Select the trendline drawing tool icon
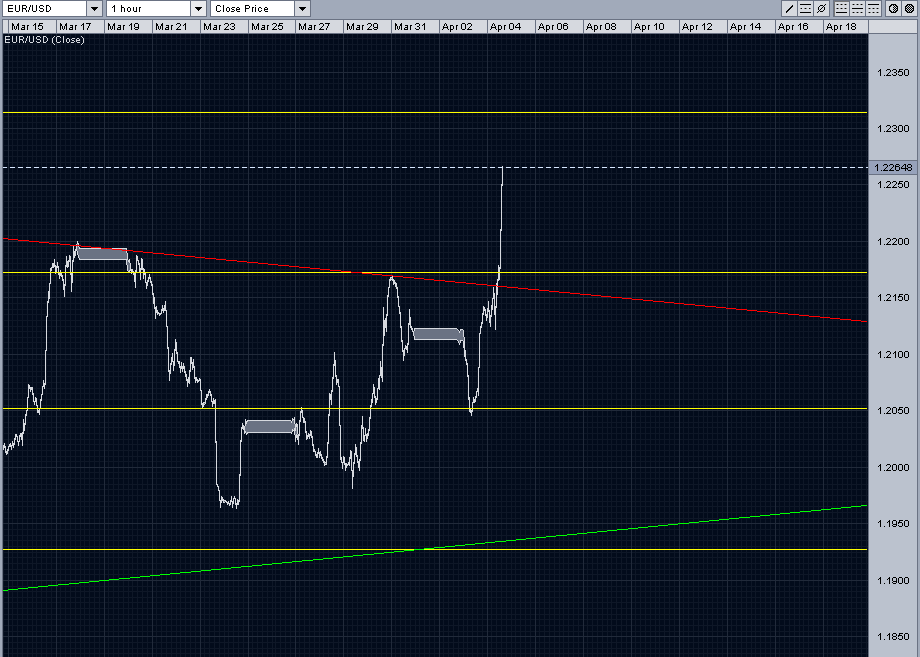 [x=789, y=8]
